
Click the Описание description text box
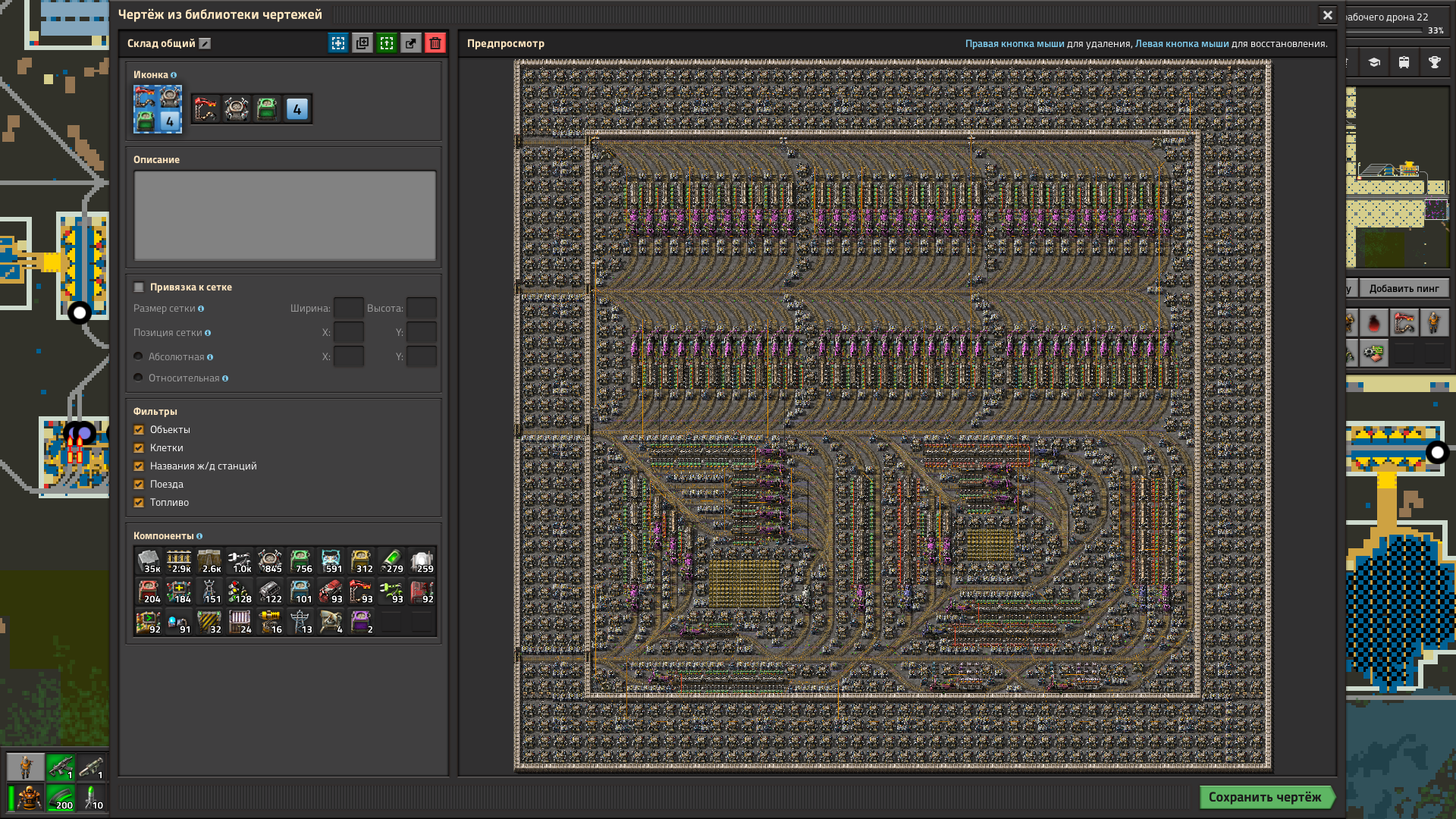pyautogui.click(x=285, y=215)
